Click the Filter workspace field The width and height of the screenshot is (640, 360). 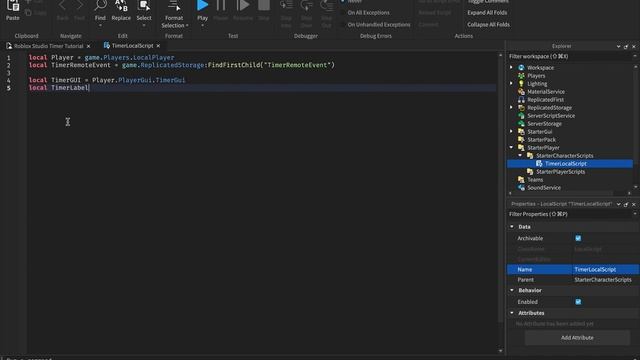pyautogui.click(x=570, y=56)
